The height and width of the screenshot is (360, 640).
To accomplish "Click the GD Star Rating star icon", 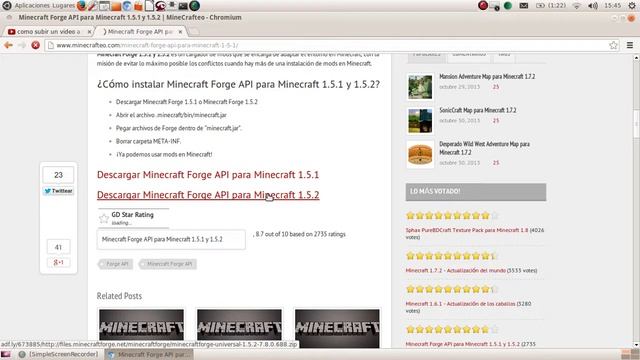I will pyautogui.click(x=104, y=218).
